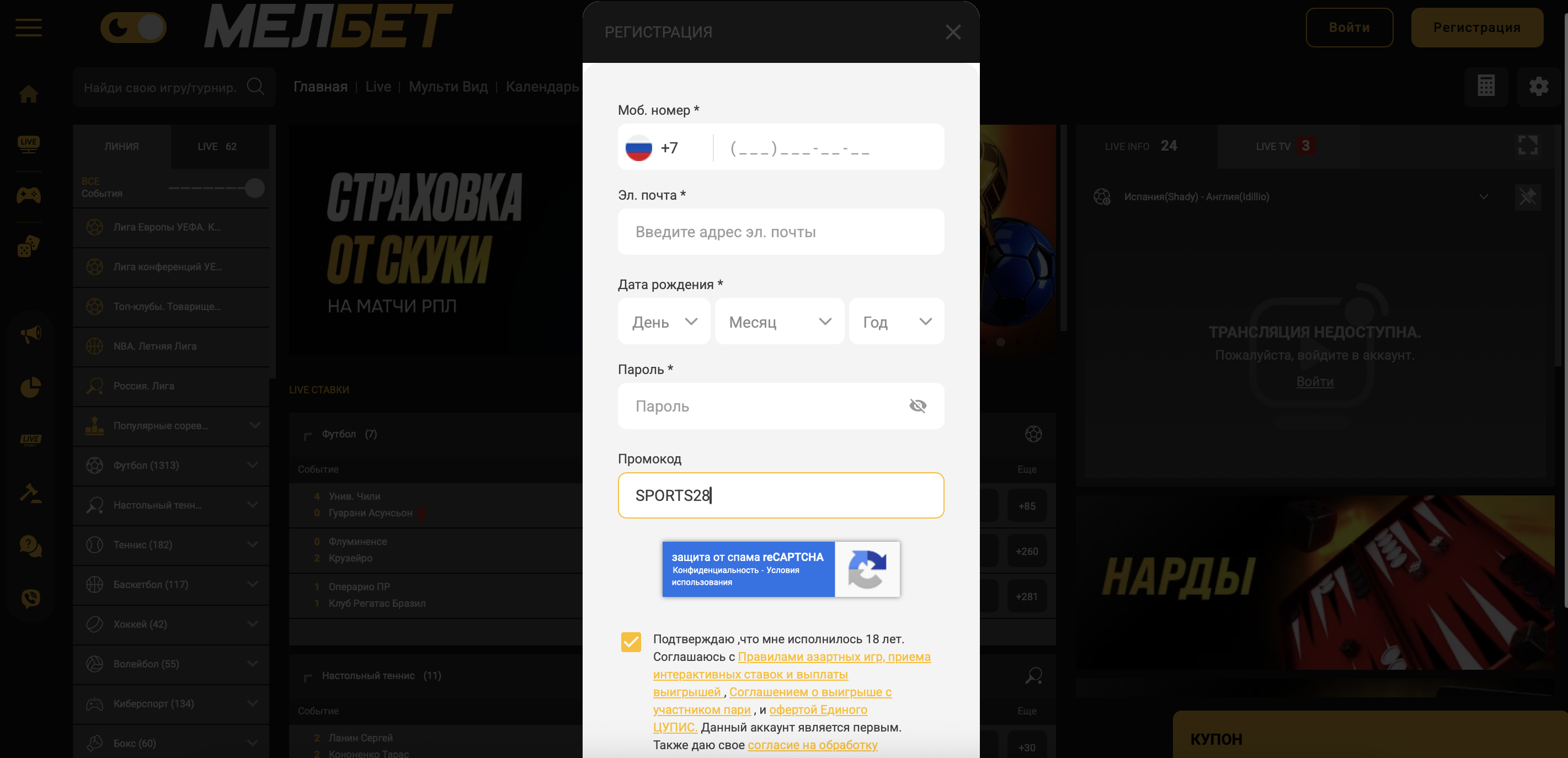Open the hamburger menu icon
Image resolution: width=1568 pixels, height=758 pixels.
[x=29, y=28]
